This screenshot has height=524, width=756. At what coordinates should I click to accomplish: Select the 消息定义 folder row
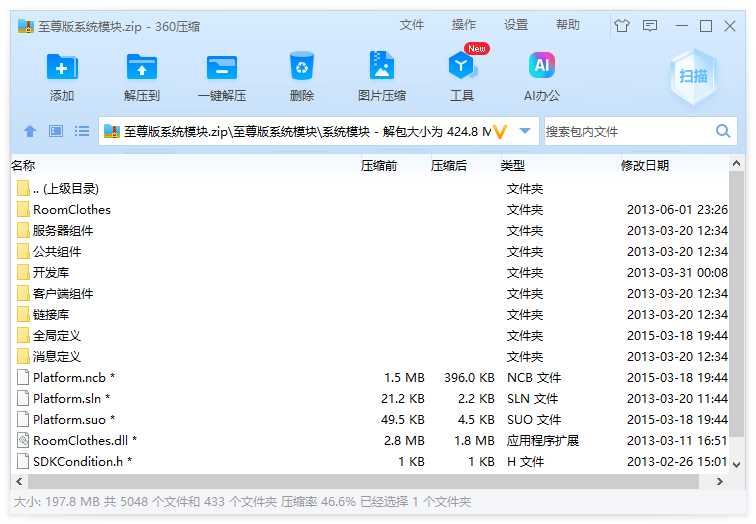click(370, 356)
